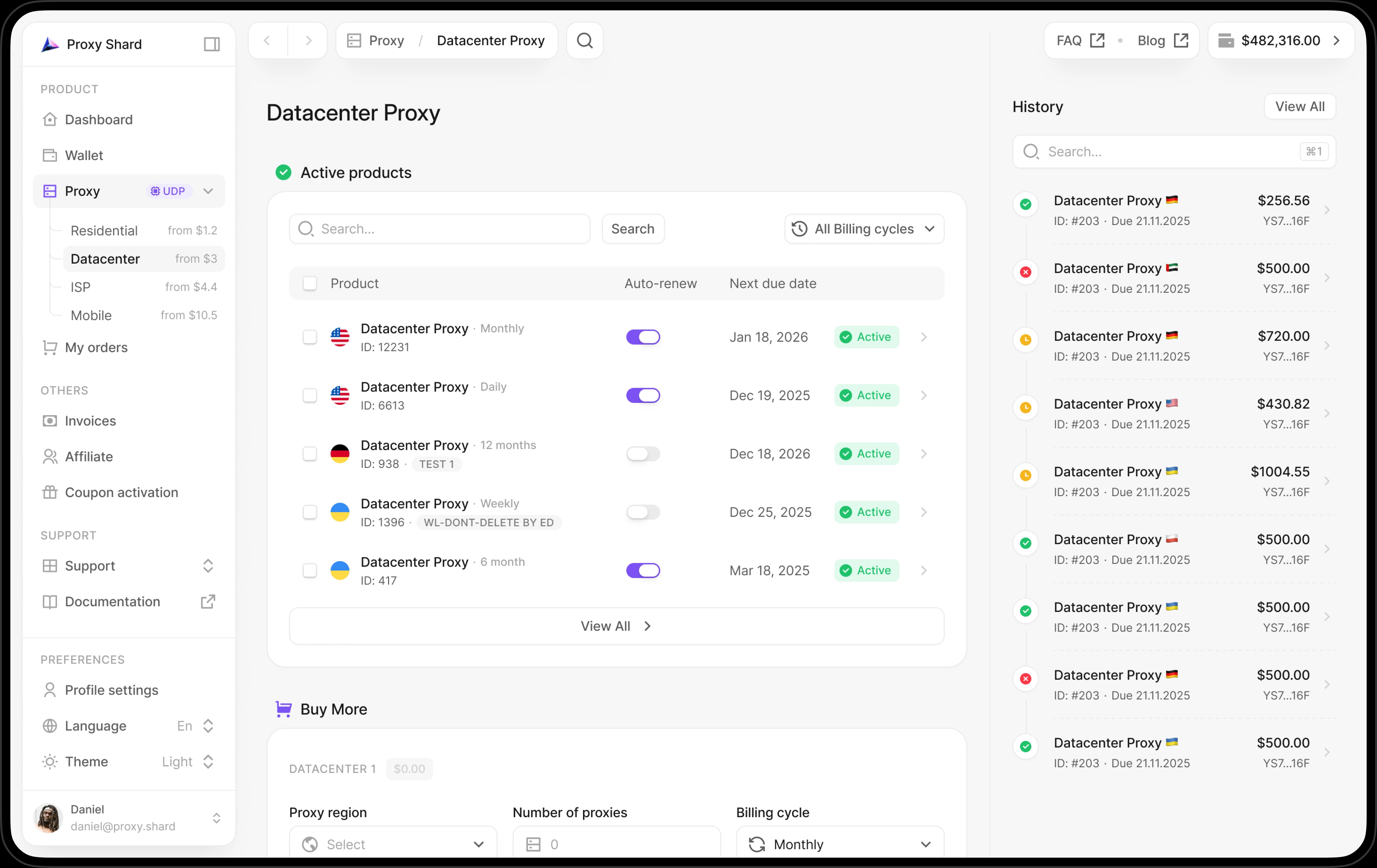
Task: Select Datacenter proxy type
Action: (x=143, y=259)
